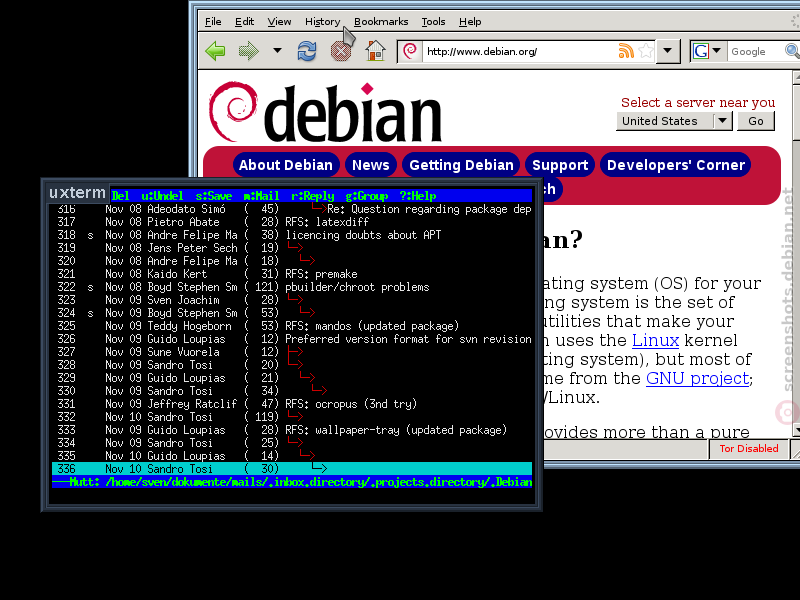
Task: Select mail 332 from Sandro Tosi
Action: pyautogui.click(x=292, y=417)
